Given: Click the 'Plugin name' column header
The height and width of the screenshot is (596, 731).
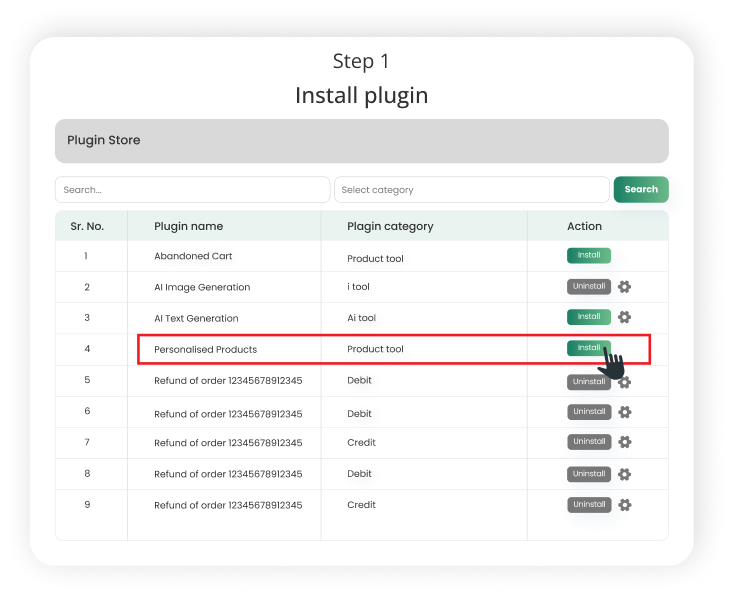Looking at the screenshot, I should click(188, 226).
